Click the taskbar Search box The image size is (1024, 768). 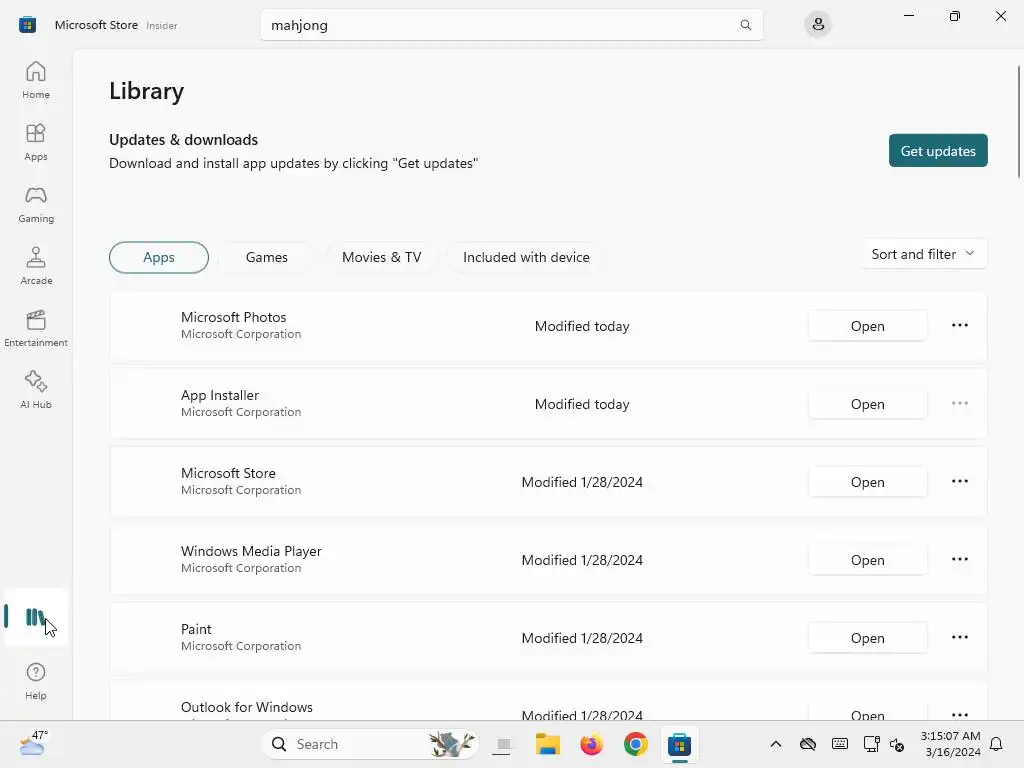click(370, 744)
